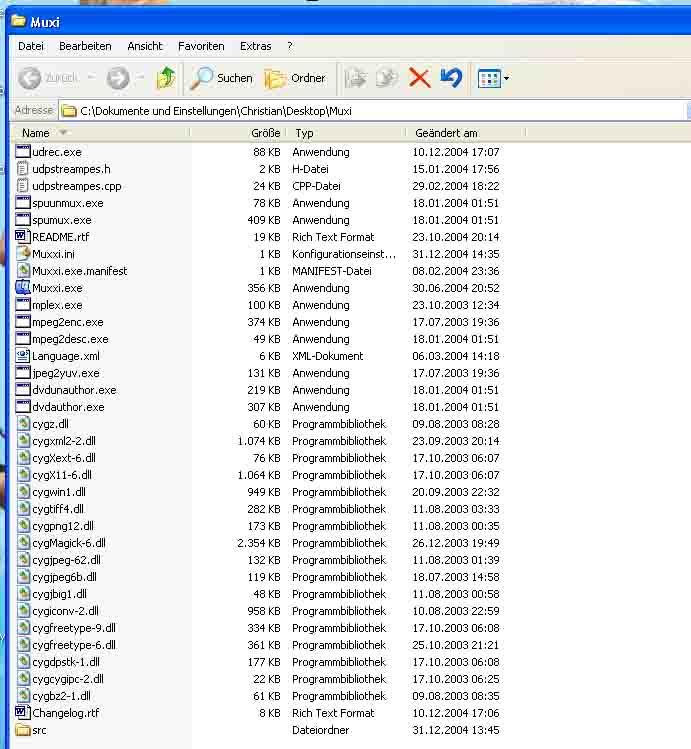691x749 pixels.
Task: Select the udpstreampes.cpp file icon
Action: tap(23, 186)
